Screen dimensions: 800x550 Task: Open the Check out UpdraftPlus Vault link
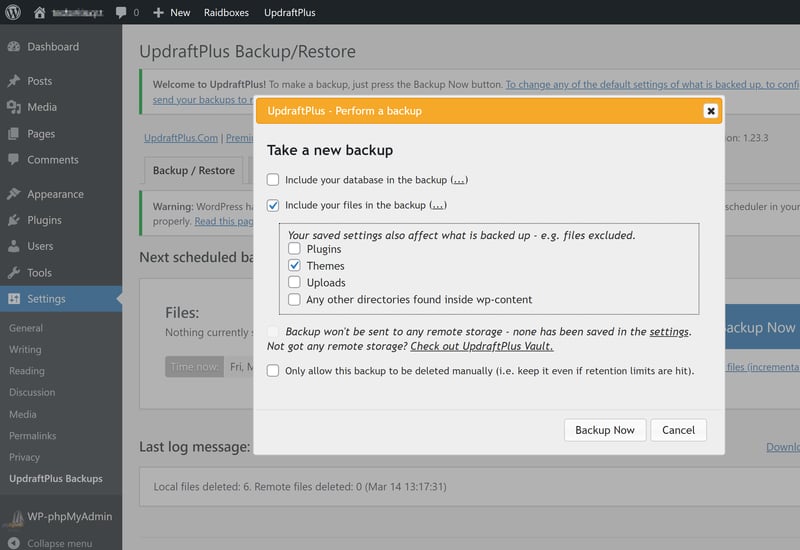point(481,346)
